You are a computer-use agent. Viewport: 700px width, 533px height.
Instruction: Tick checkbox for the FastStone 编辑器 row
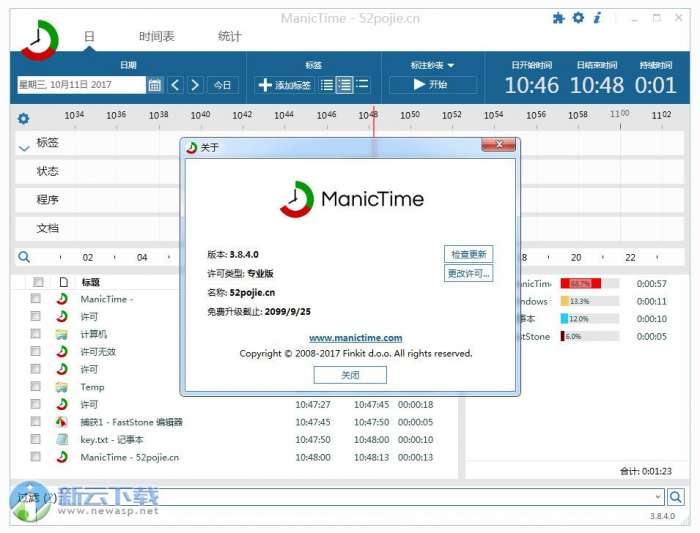35,421
